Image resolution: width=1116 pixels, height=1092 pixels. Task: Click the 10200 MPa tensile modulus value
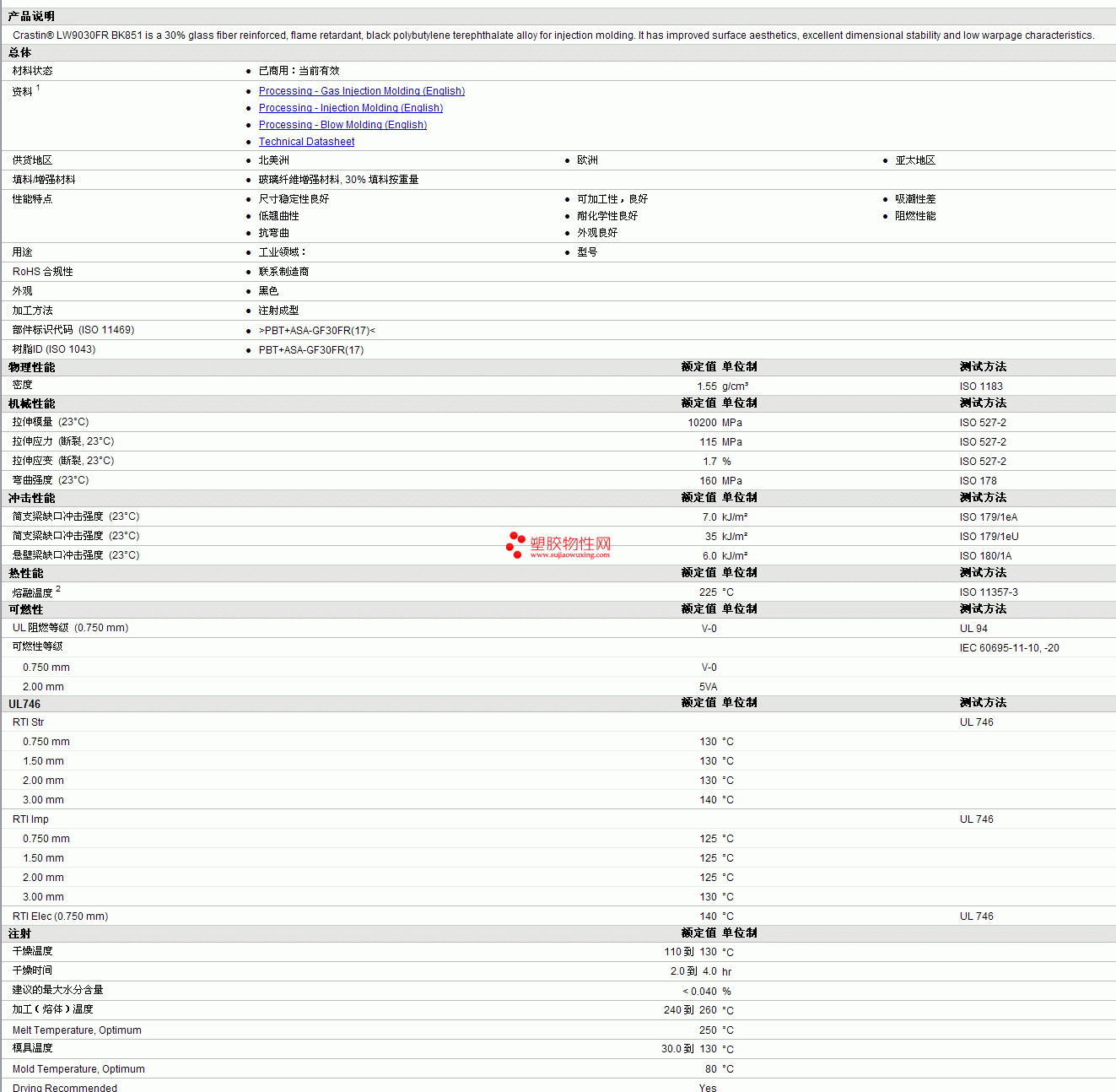click(x=715, y=423)
